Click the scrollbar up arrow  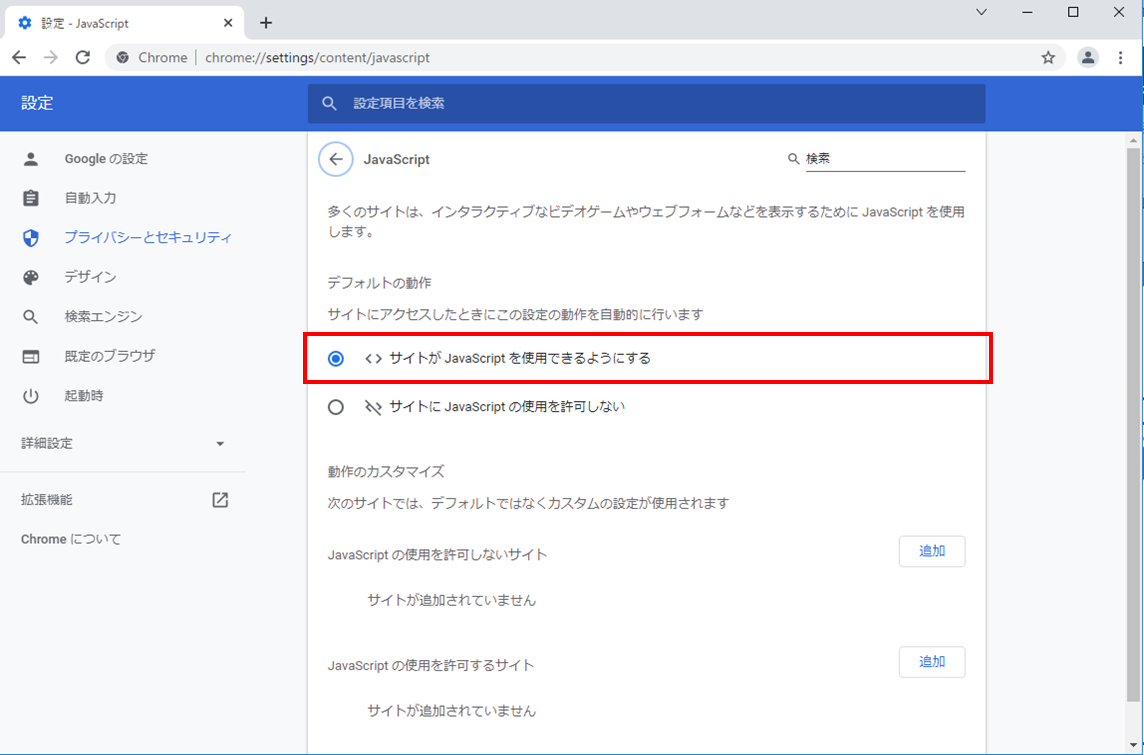[1133, 139]
